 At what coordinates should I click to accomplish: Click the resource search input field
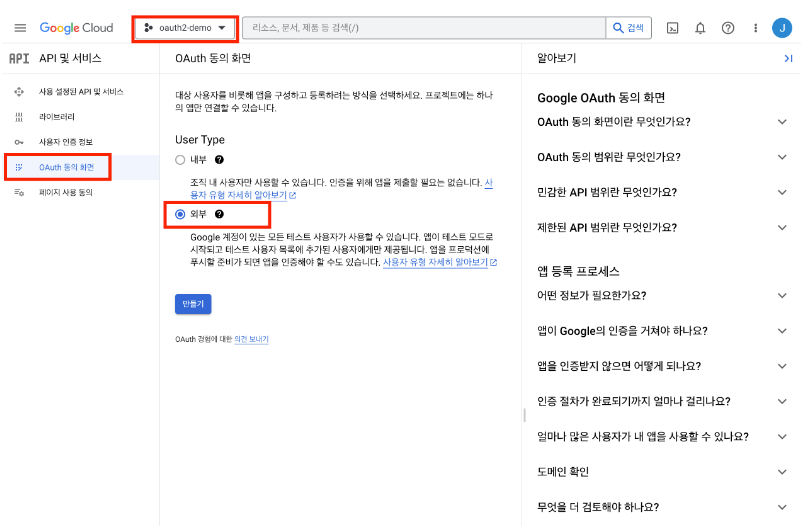point(424,28)
